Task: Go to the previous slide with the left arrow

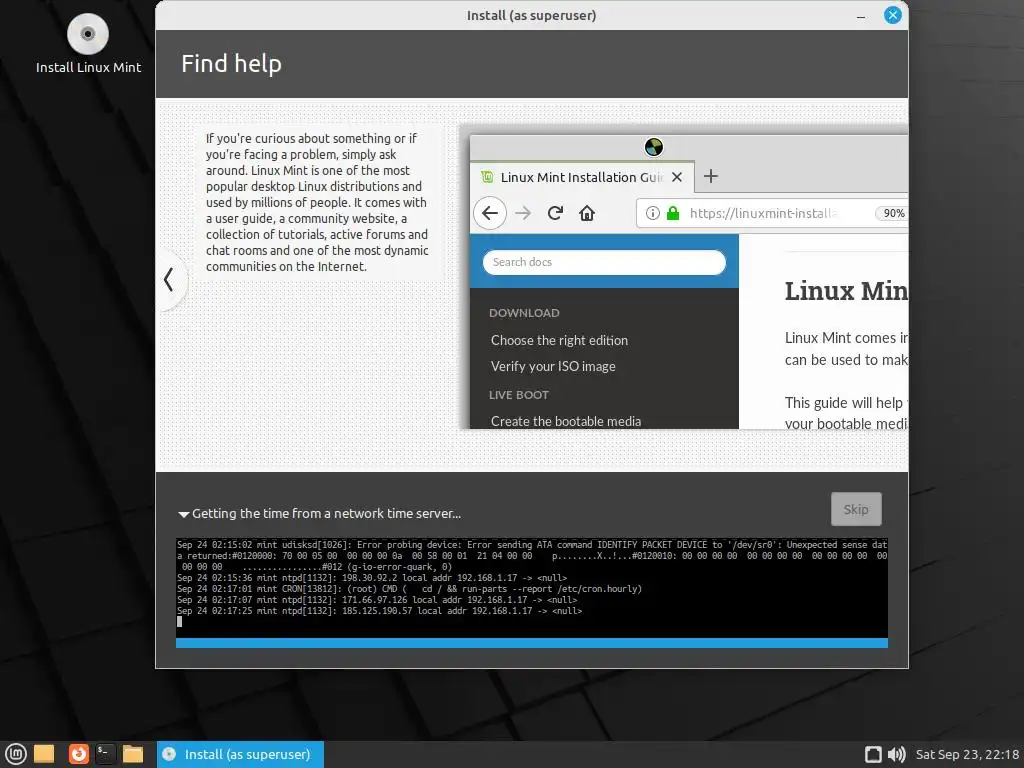Action: point(168,280)
